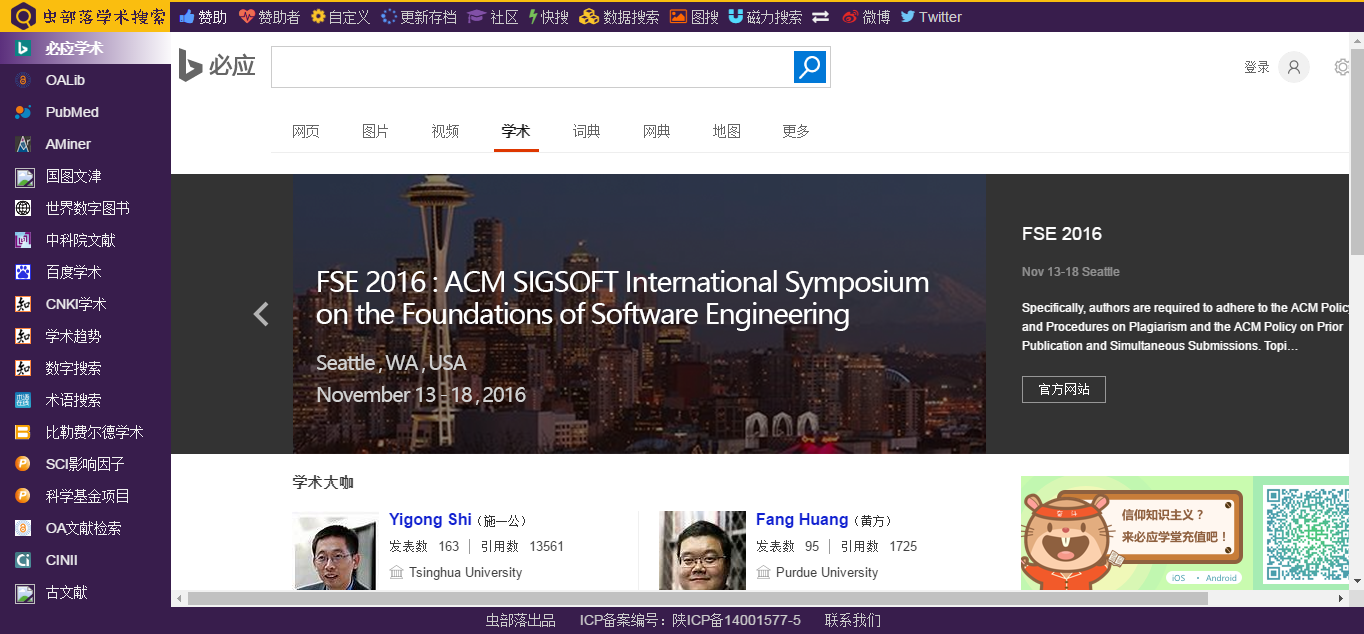1364x634 pixels.
Task: Open the Twitter link
Action: [x=931, y=17]
